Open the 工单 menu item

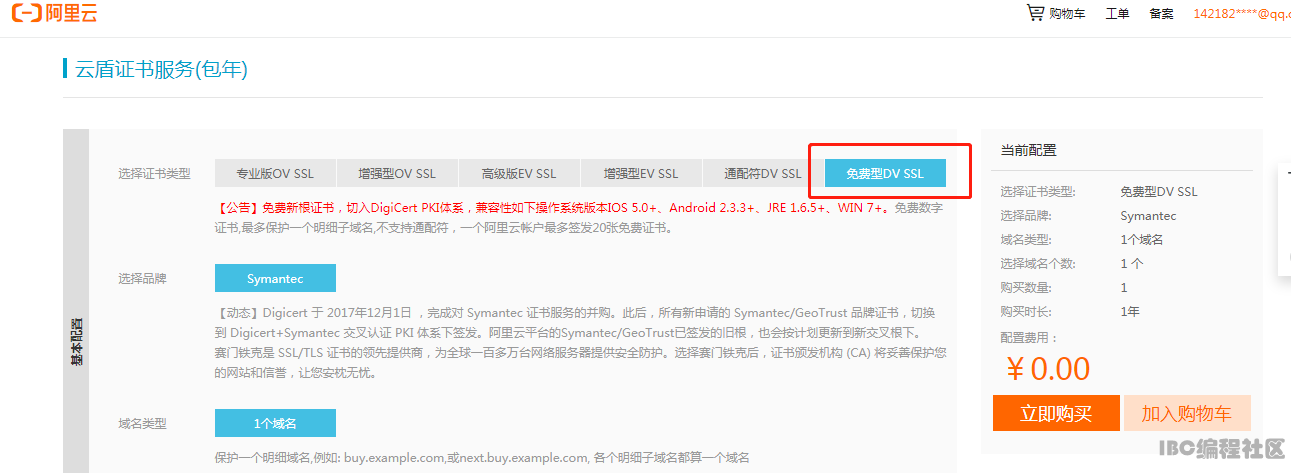tap(1117, 13)
